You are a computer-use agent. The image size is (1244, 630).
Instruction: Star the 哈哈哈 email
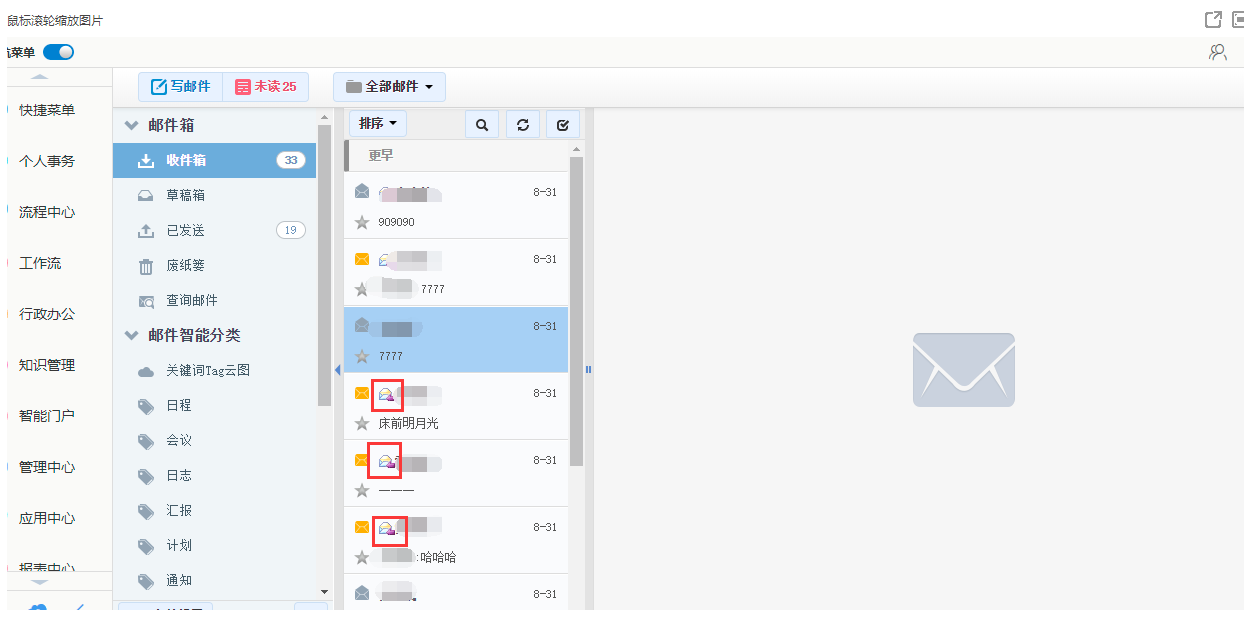(x=362, y=557)
